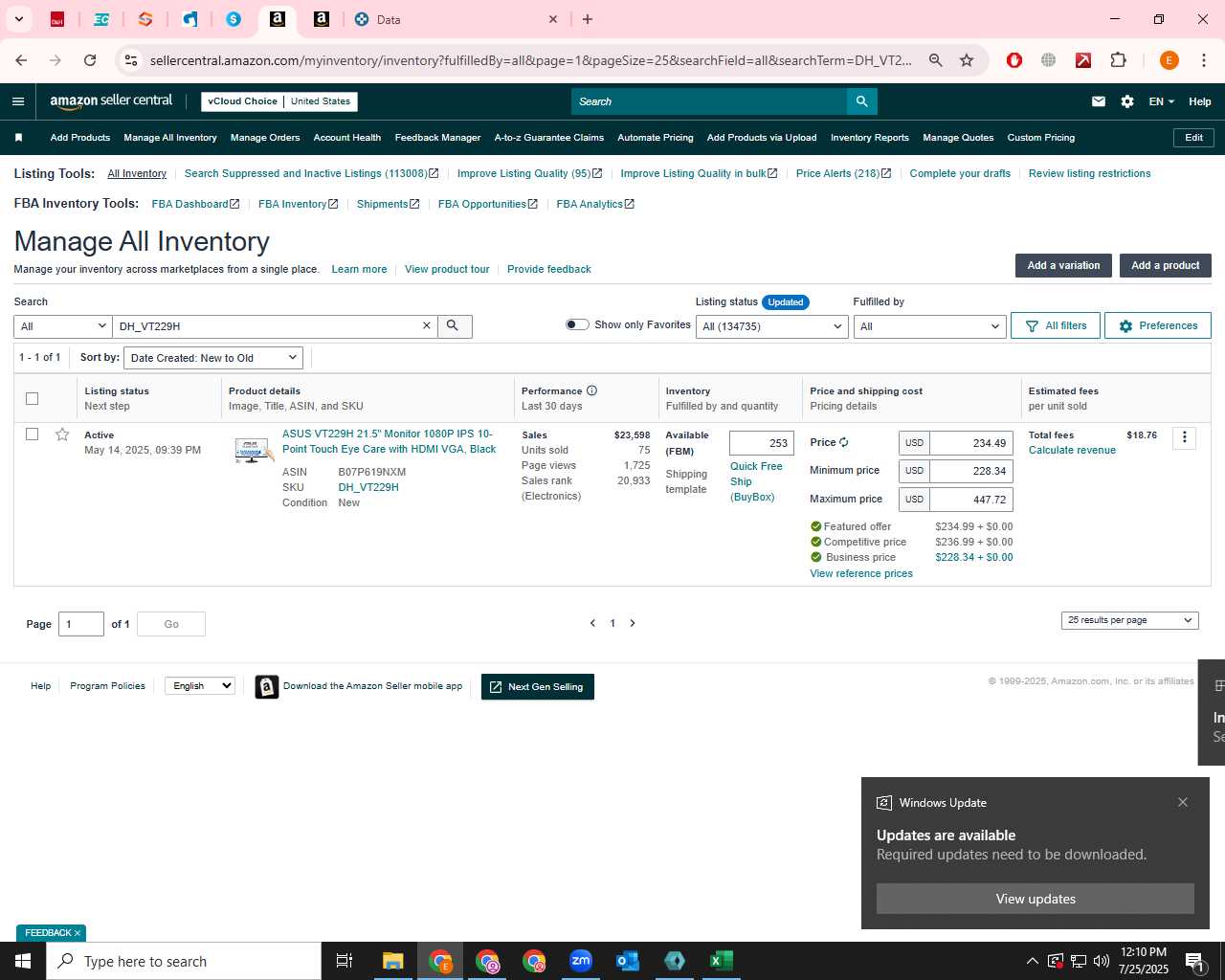Open the Chrome profile avatar

(1169, 60)
